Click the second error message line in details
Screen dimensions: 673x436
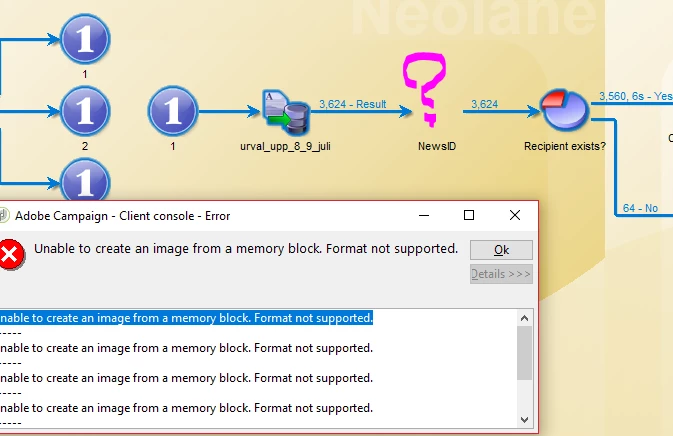click(186, 348)
